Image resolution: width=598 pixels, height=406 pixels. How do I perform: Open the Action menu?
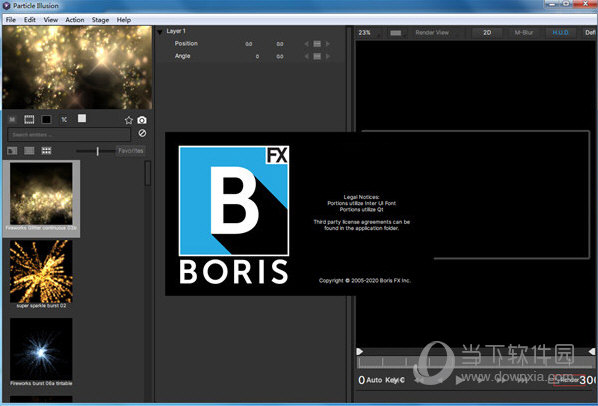click(74, 20)
